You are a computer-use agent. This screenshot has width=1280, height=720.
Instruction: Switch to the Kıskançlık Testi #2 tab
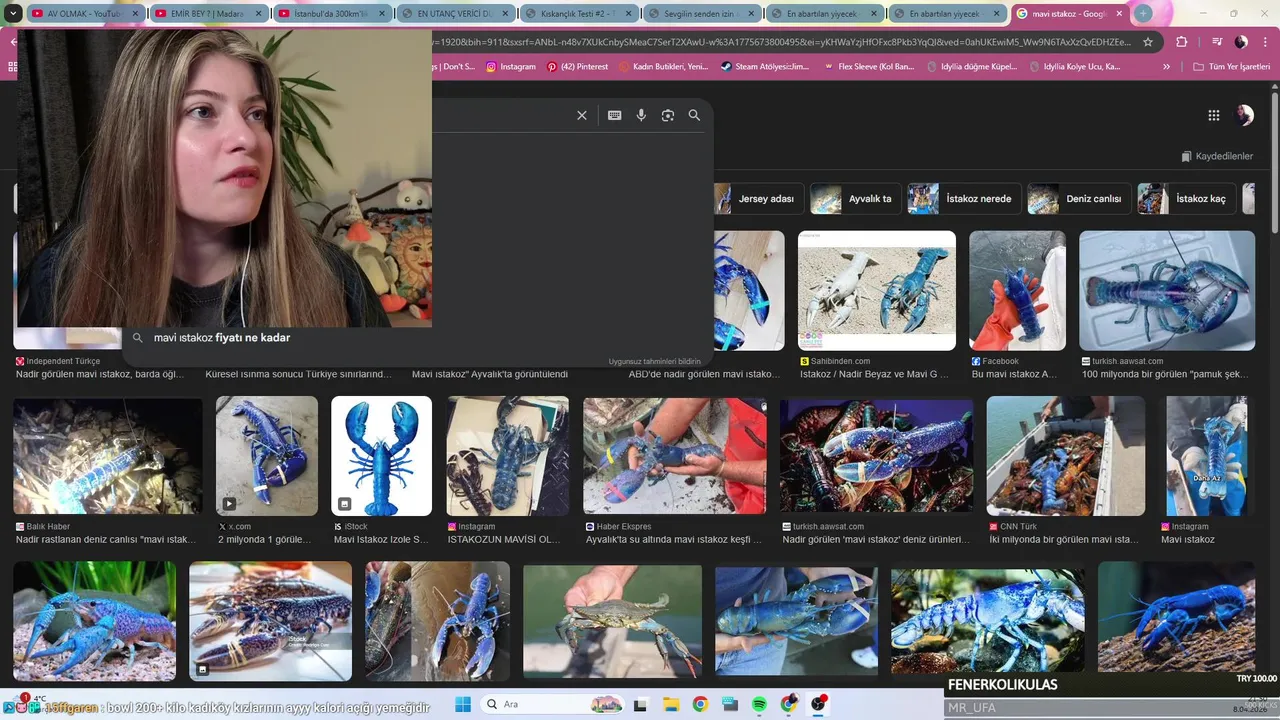(x=579, y=14)
